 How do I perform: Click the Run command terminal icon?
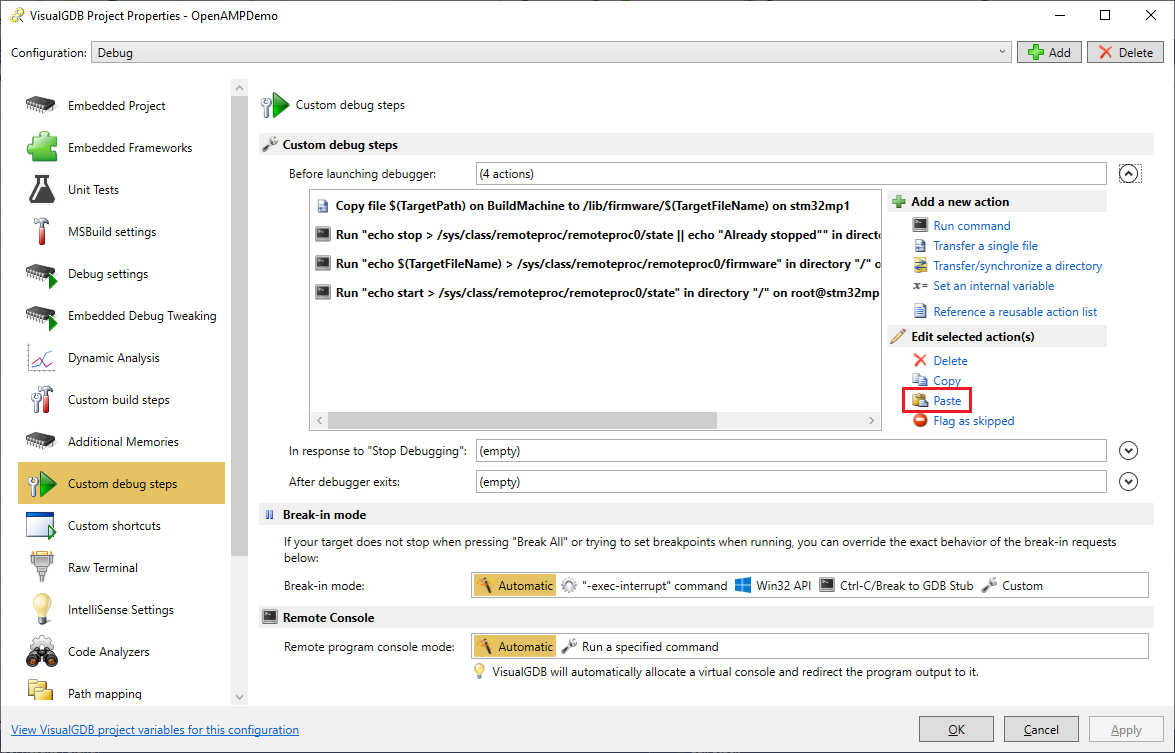(920, 226)
